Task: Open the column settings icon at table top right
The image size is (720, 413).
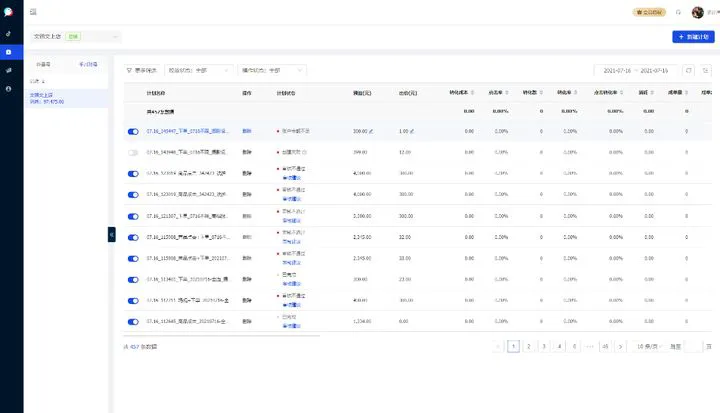Action: pyautogui.click(x=704, y=70)
